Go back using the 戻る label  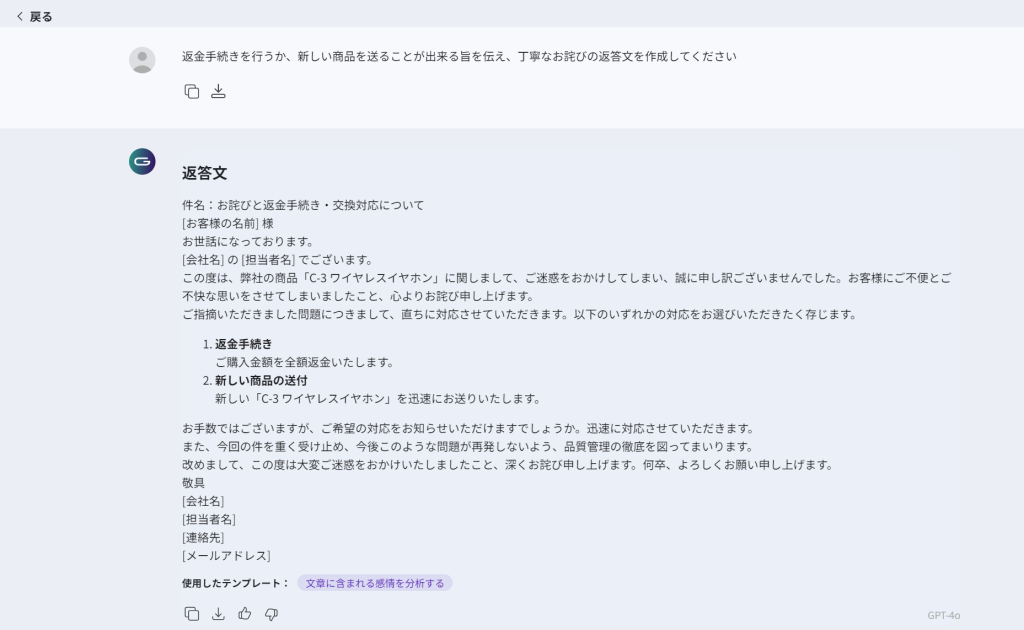[41, 16]
